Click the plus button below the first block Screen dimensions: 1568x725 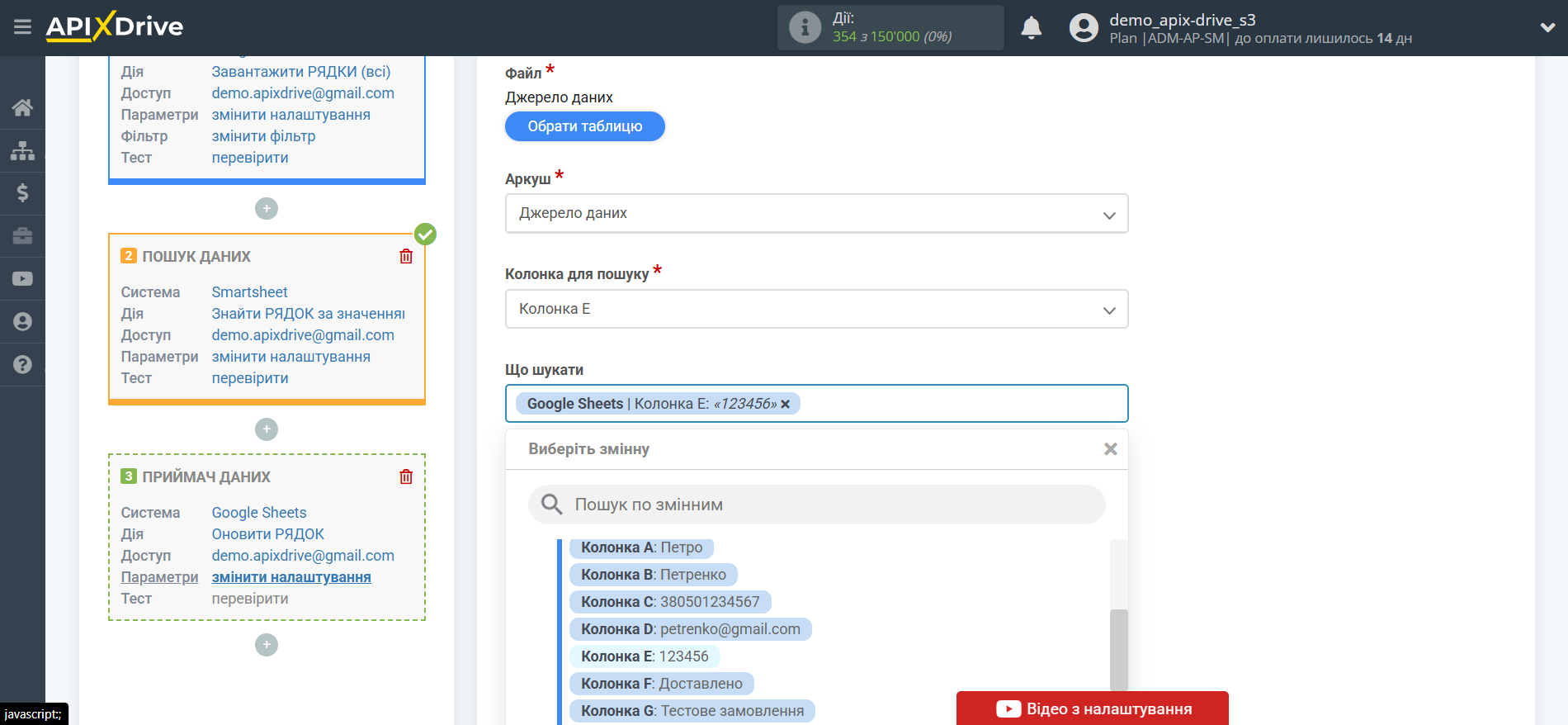(267, 209)
